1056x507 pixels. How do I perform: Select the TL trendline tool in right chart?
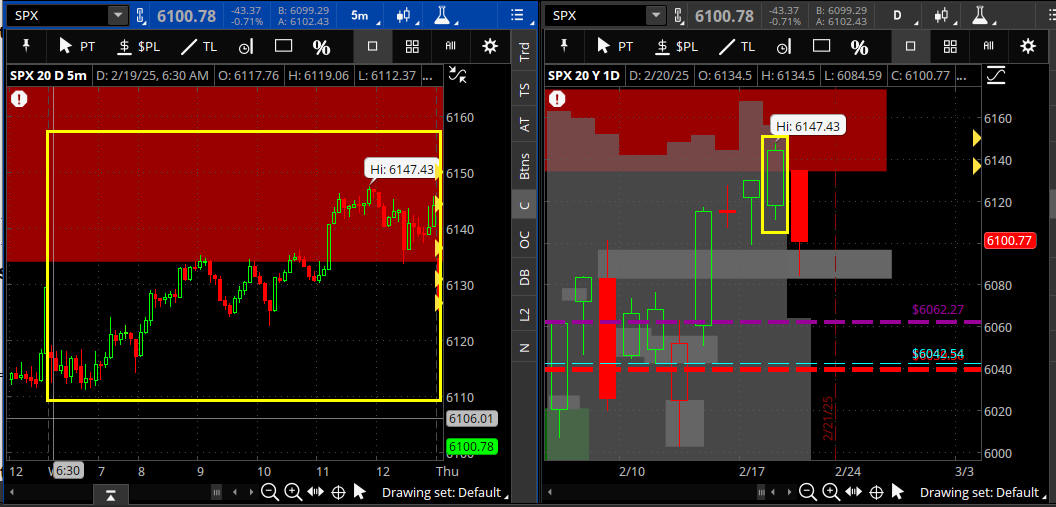pyautogui.click(x=737, y=46)
